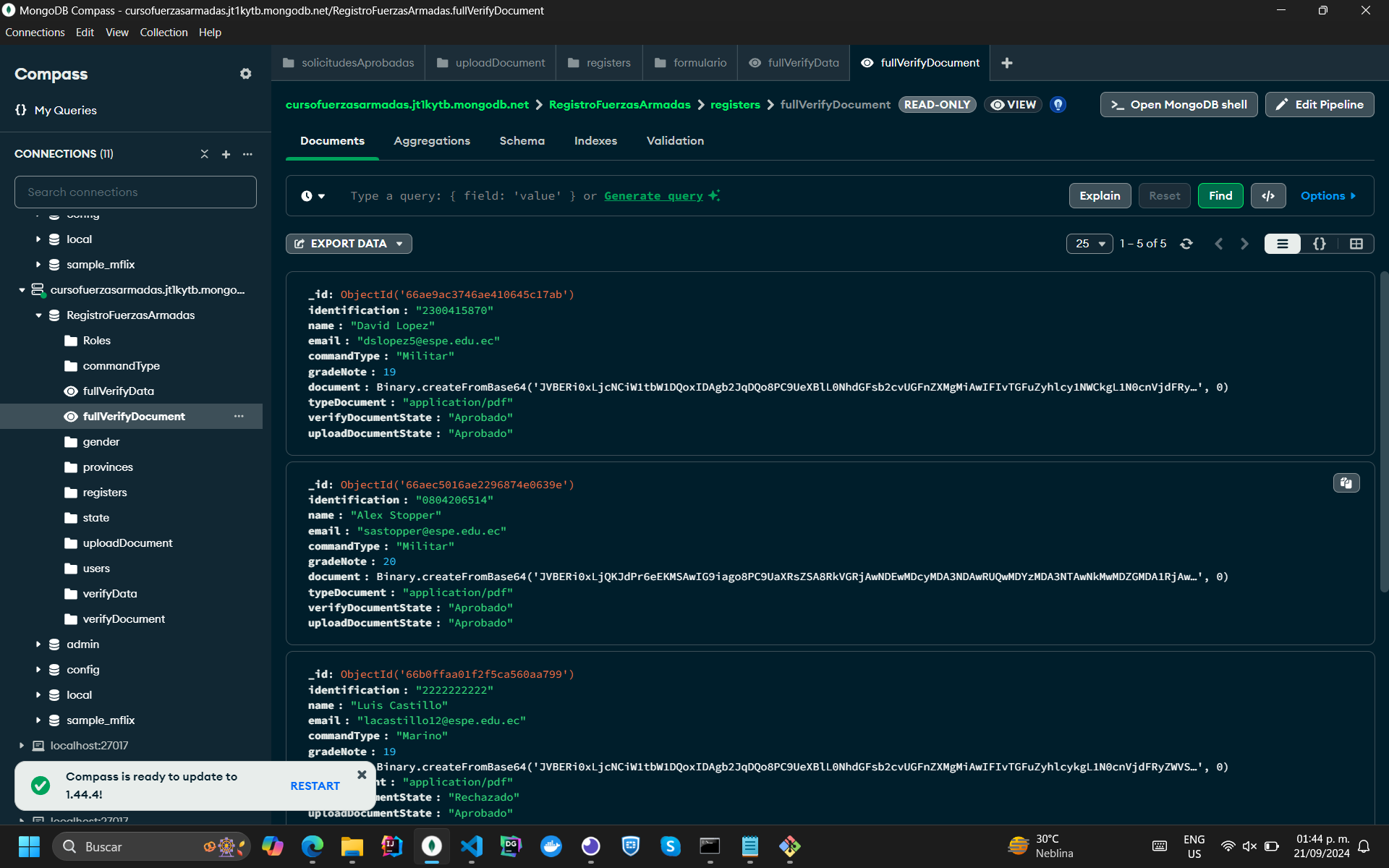Go to previous page arrow

click(1219, 244)
